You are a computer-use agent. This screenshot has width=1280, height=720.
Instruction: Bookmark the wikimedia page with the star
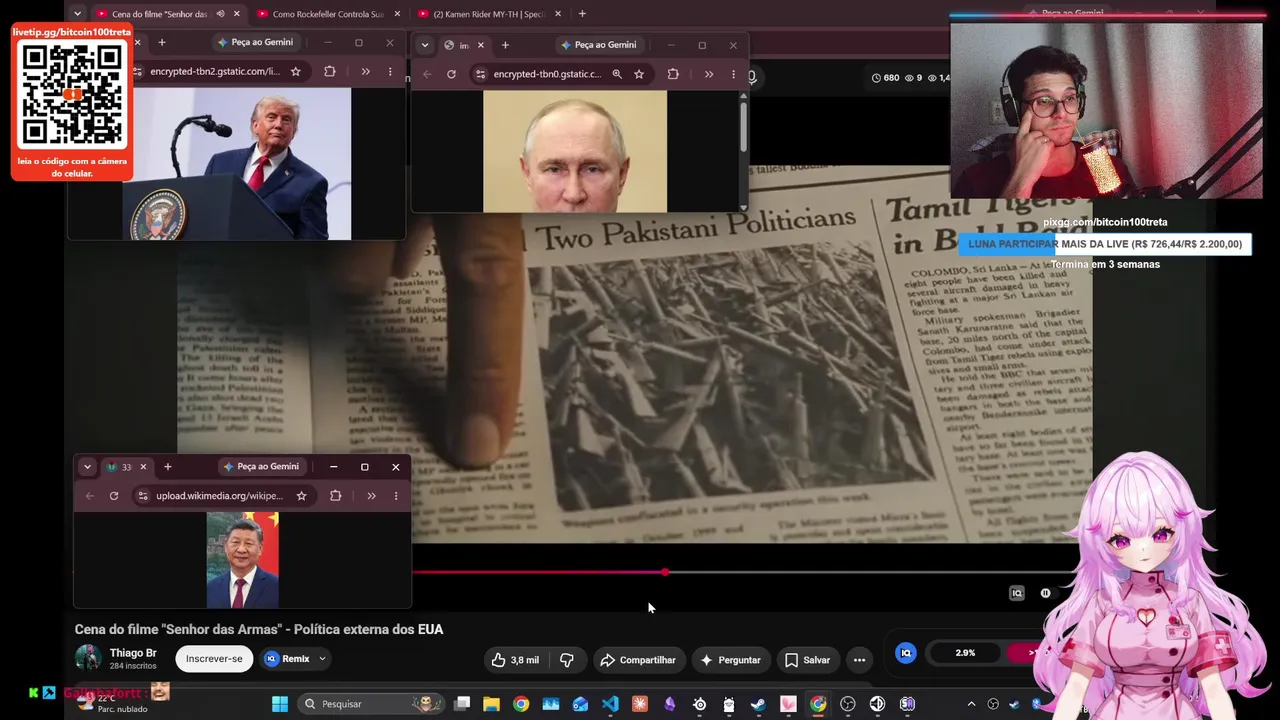tap(301, 496)
